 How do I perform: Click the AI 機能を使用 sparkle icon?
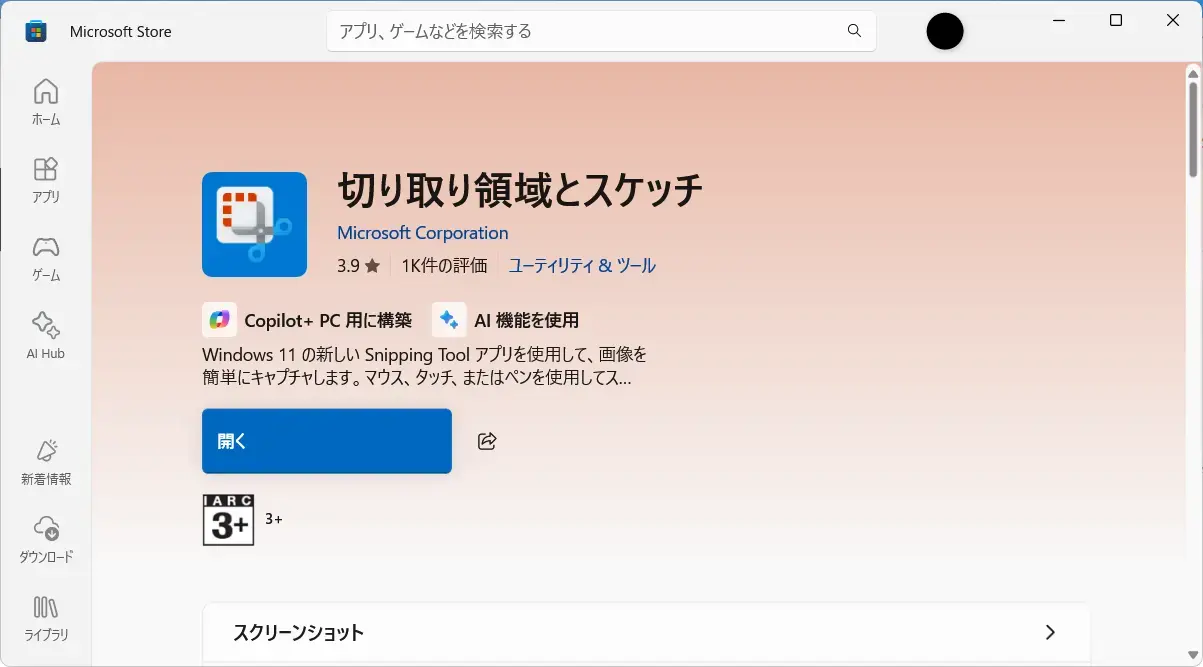(x=449, y=320)
